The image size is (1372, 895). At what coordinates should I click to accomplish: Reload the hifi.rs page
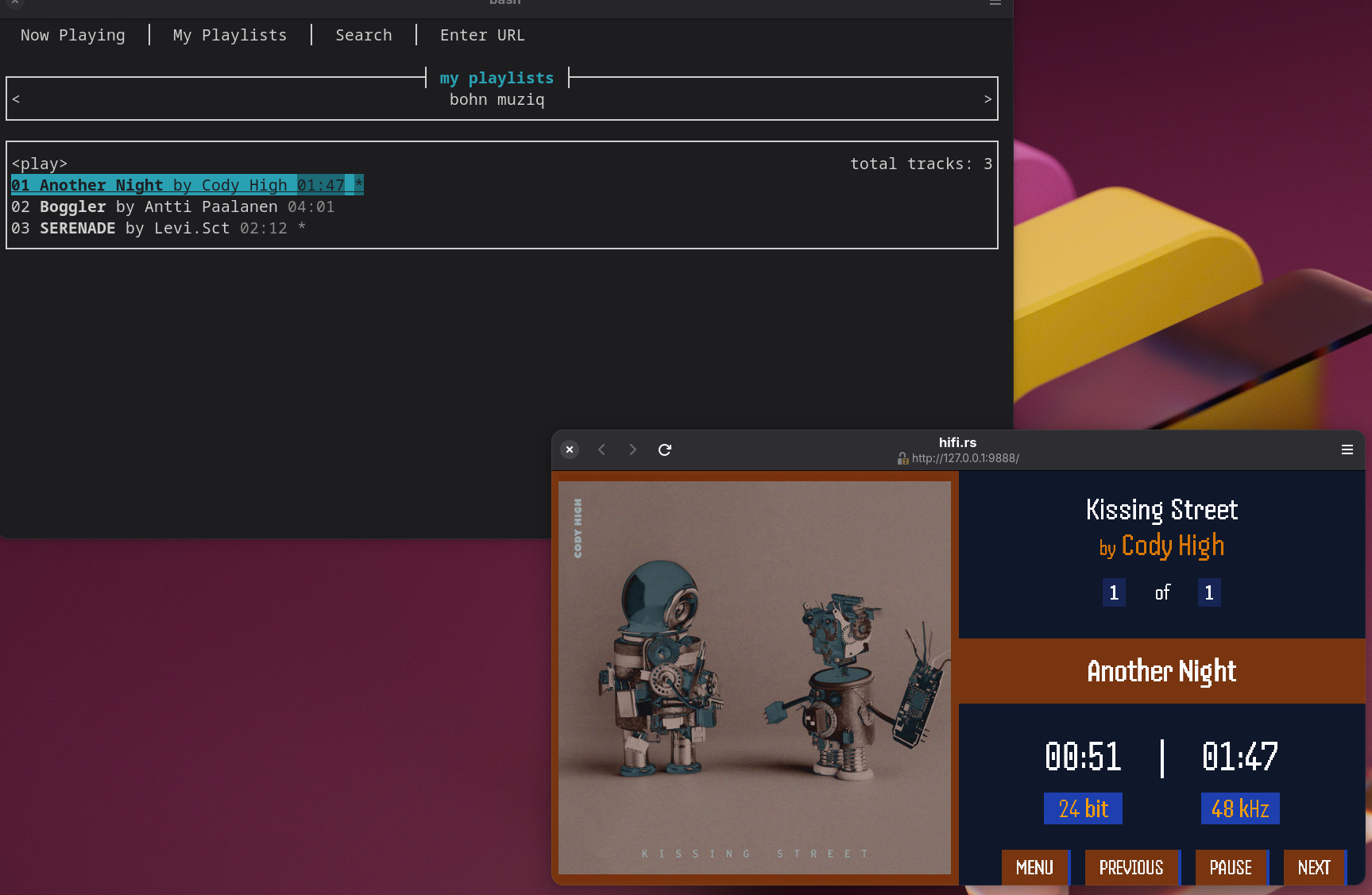(665, 449)
